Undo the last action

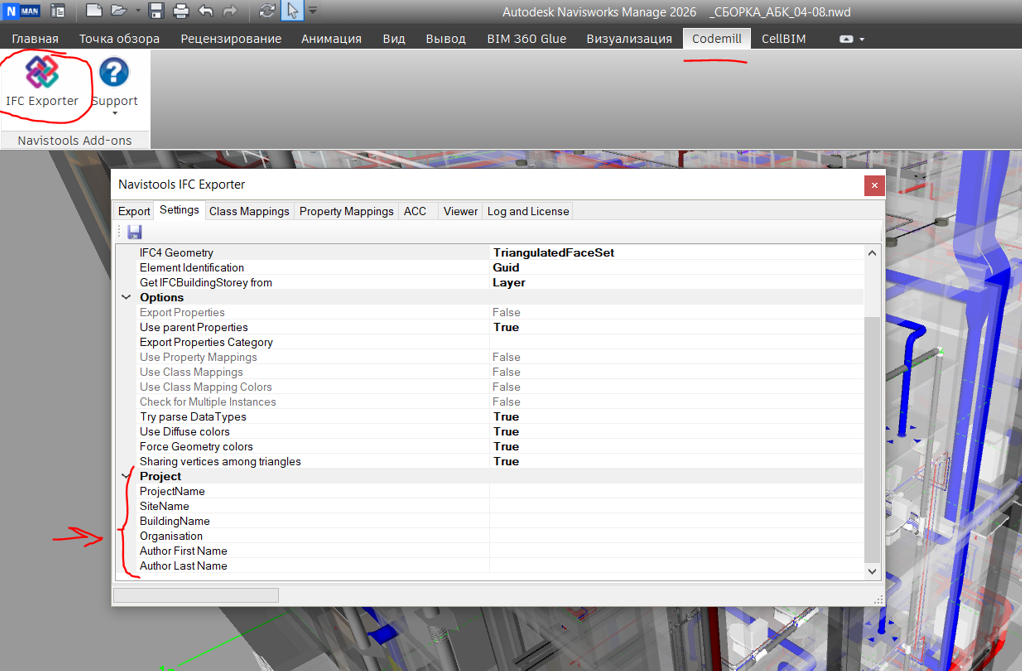[x=205, y=10]
